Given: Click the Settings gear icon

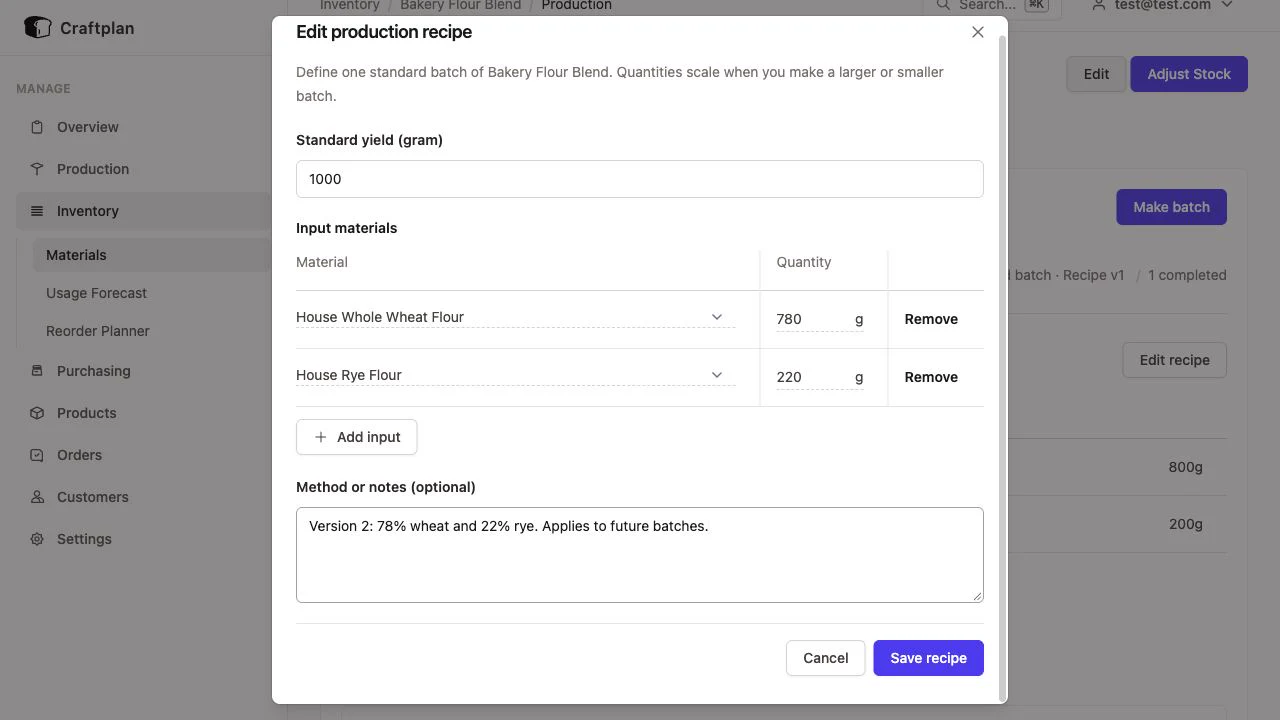Looking at the screenshot, I should [x=37, y=539].
